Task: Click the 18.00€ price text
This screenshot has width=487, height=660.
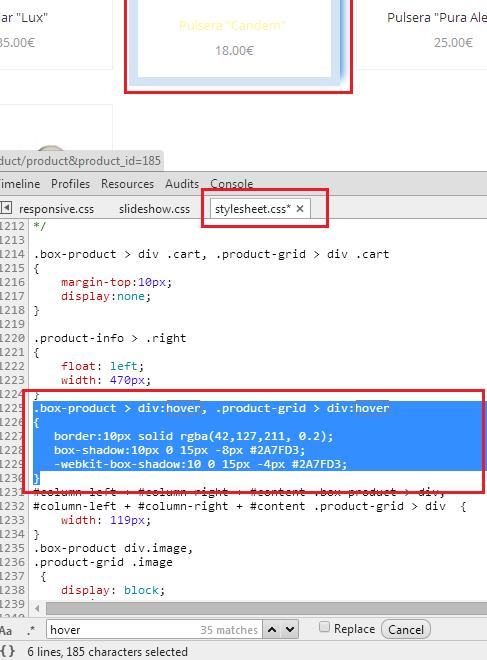Action: pos(234,51)
